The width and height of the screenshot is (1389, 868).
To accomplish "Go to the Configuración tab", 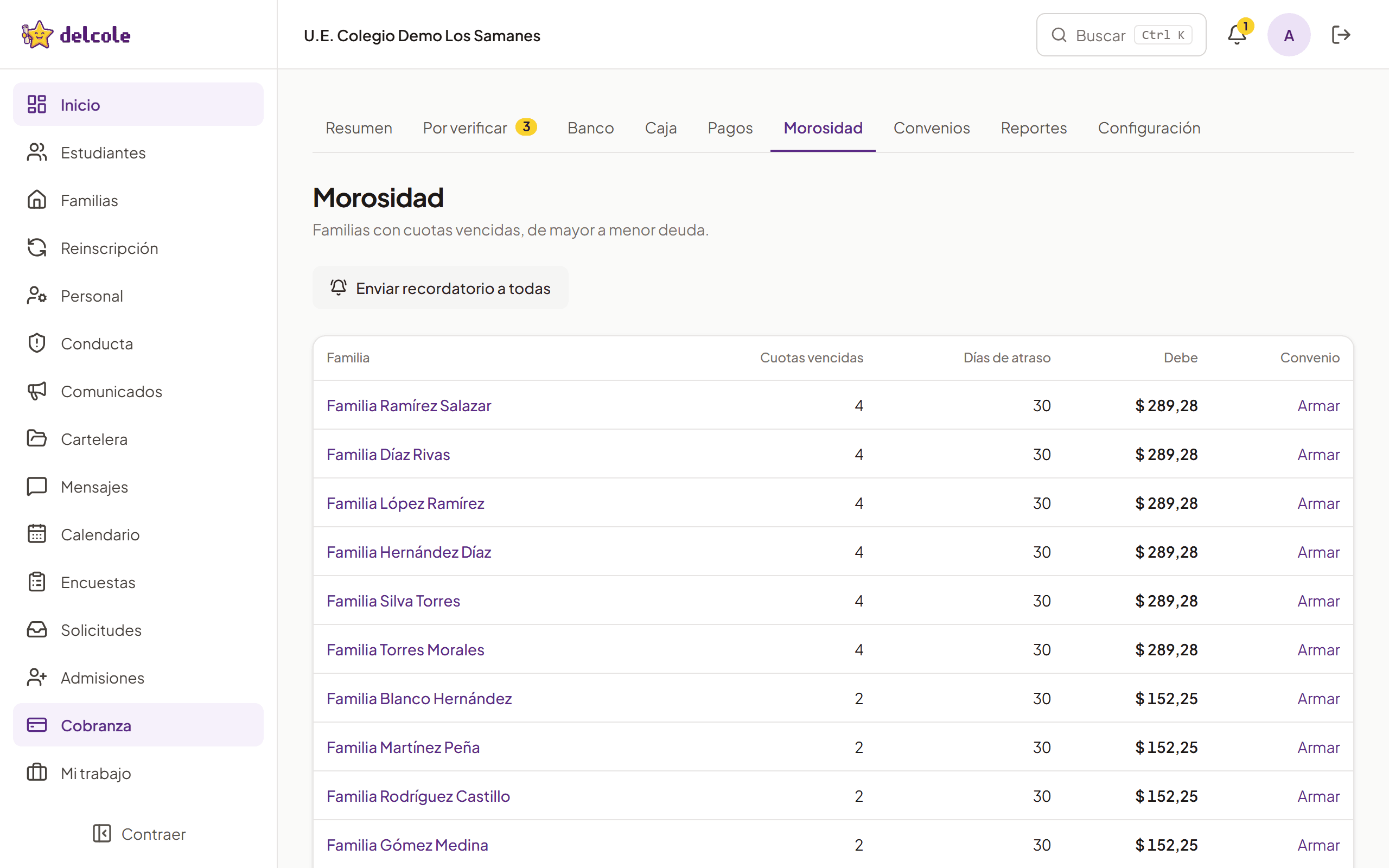I will [x=1149, y=127].
